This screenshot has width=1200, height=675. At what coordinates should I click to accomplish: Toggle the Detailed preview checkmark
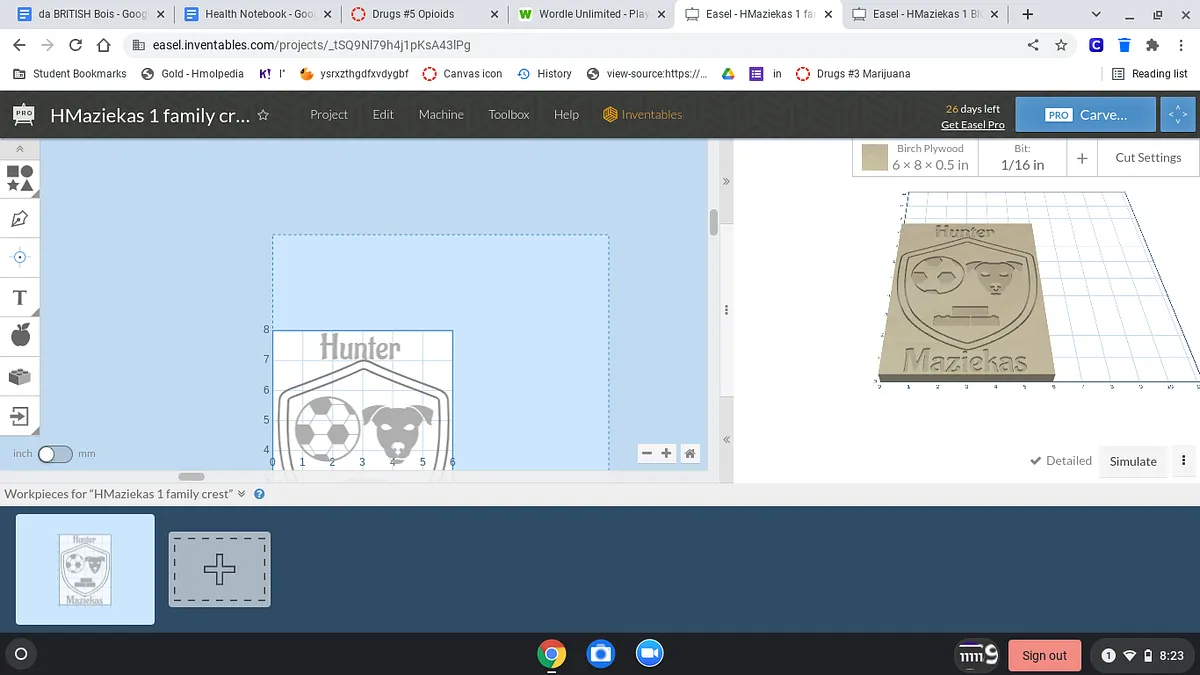[1060, 461]
